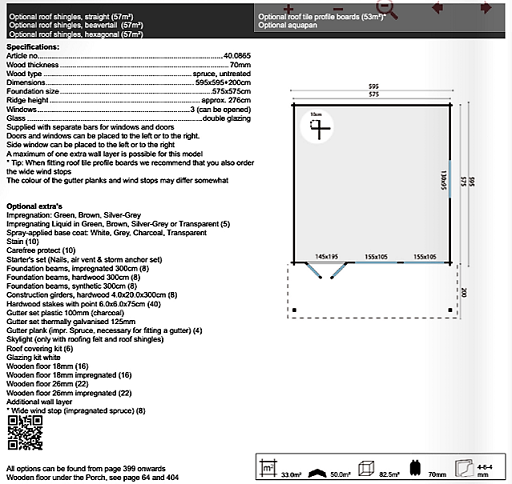Click 'Glazing kit white'
This screenshot has width=512, height=484.
tap(33, 357)
